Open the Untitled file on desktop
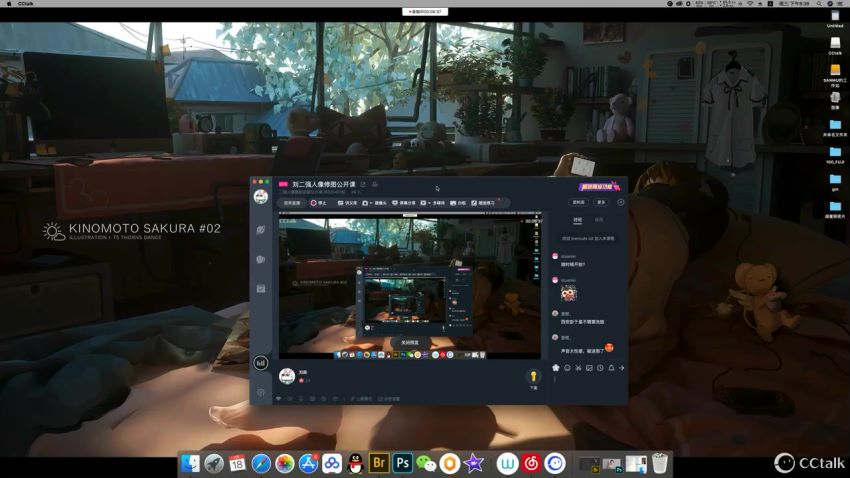Viewport: 850px width, 478px height. coord(835,20)
